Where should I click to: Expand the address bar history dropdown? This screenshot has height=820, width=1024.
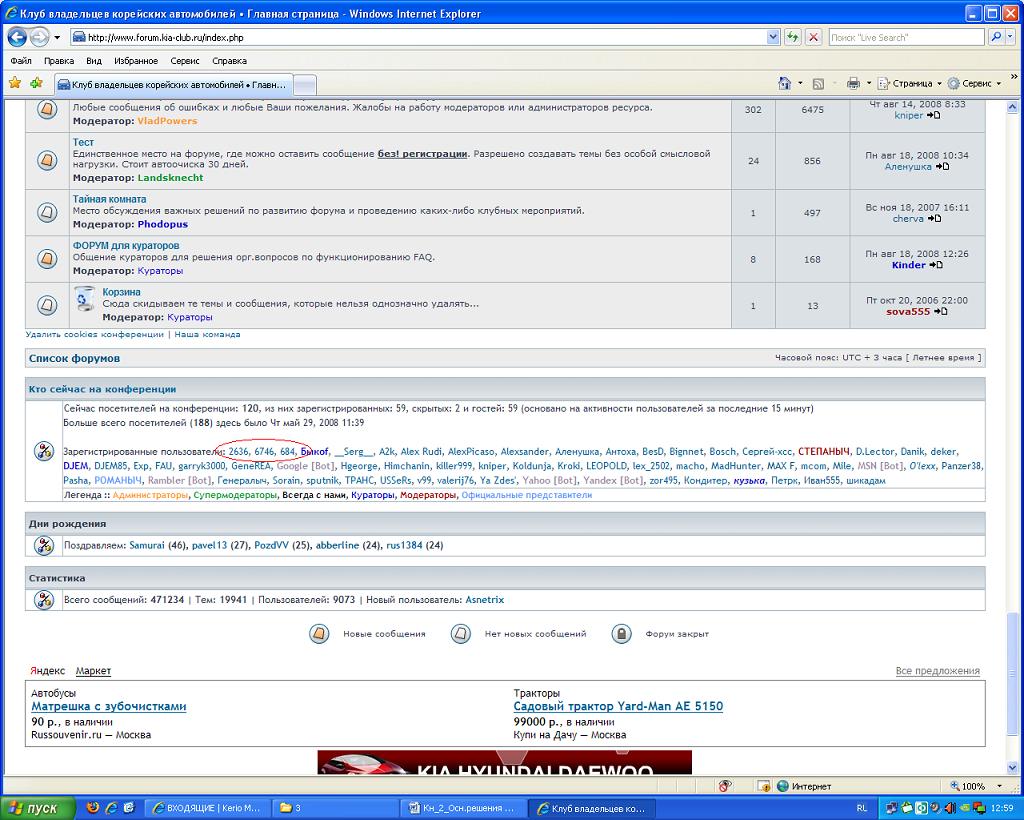[x=773, y=37]
